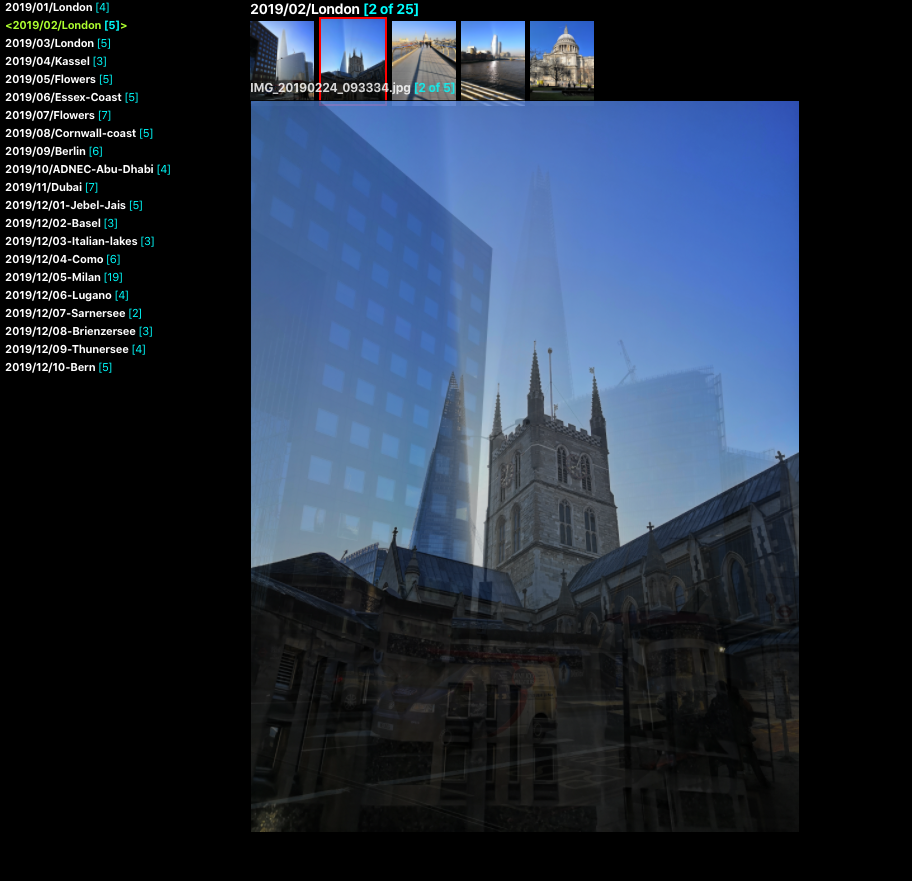Click the IMG_20190224_093334.jpg filename label
Image resolution: width=912 pixels, height=881 pixels.
point(330,88)
